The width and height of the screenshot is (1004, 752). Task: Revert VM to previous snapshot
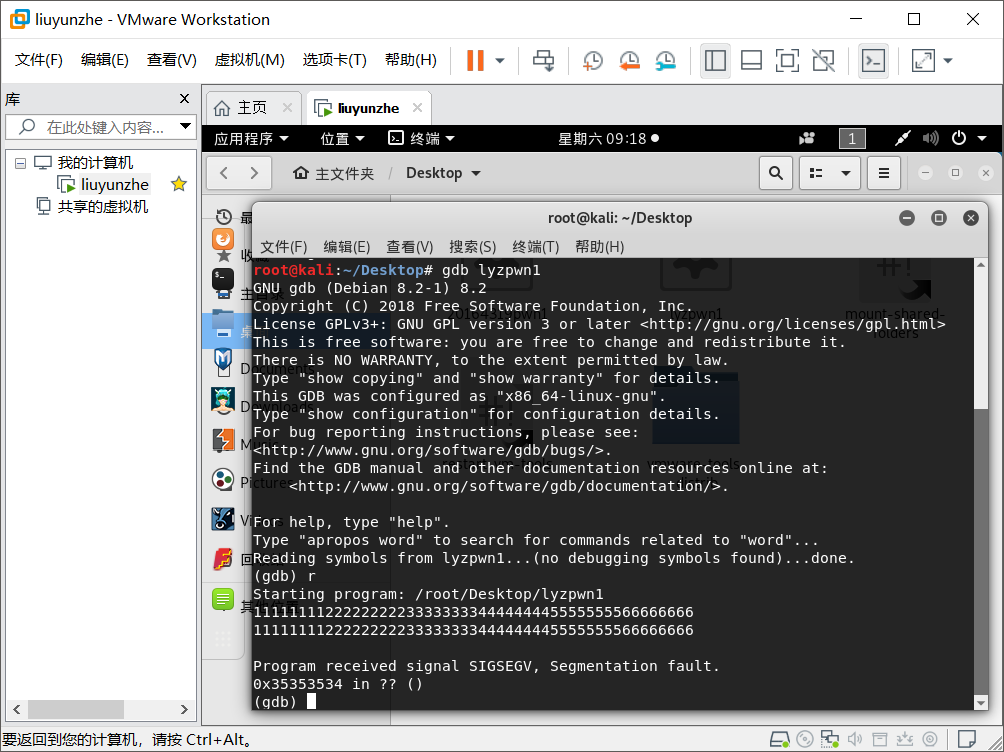point(629,61)
